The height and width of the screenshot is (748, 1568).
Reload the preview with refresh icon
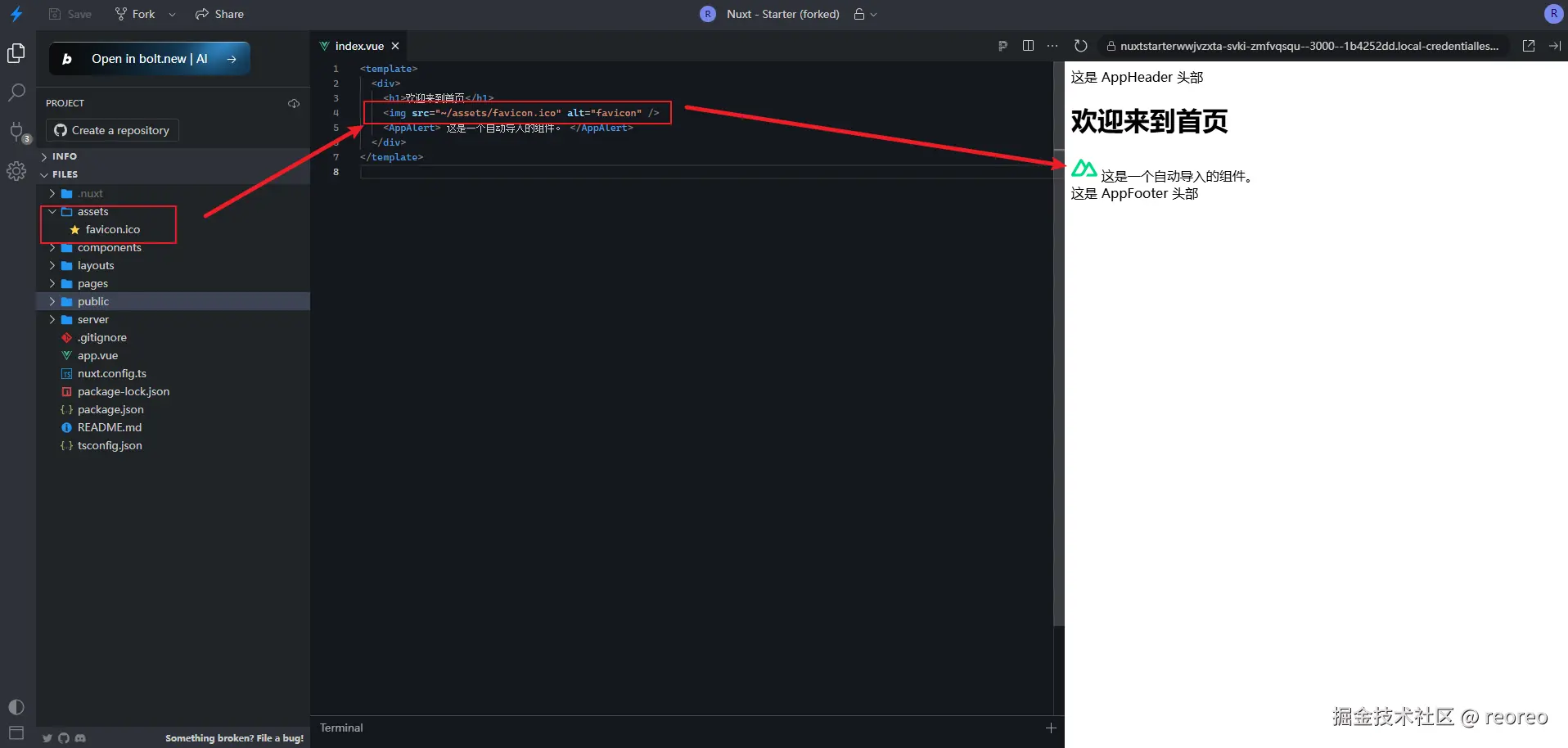click(1081, 46)
